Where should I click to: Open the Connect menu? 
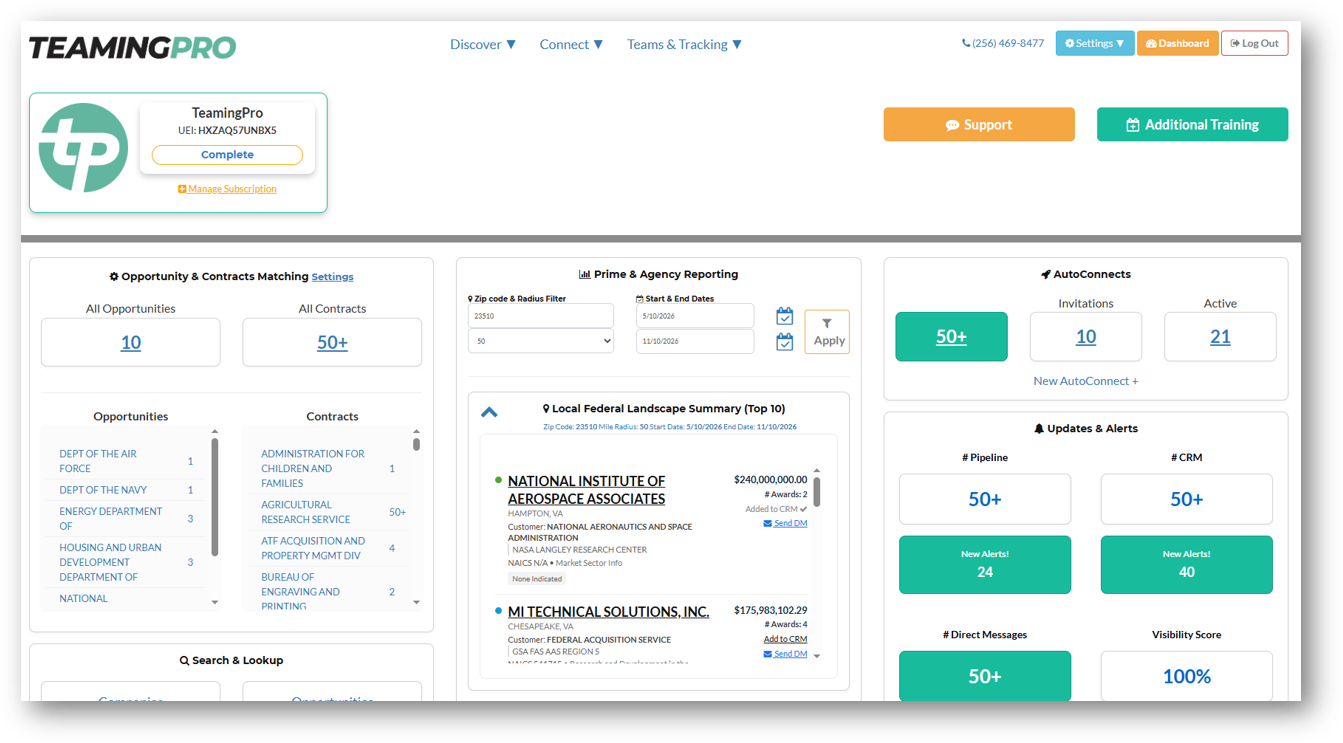pyautogui.click(x=571, y=44)
